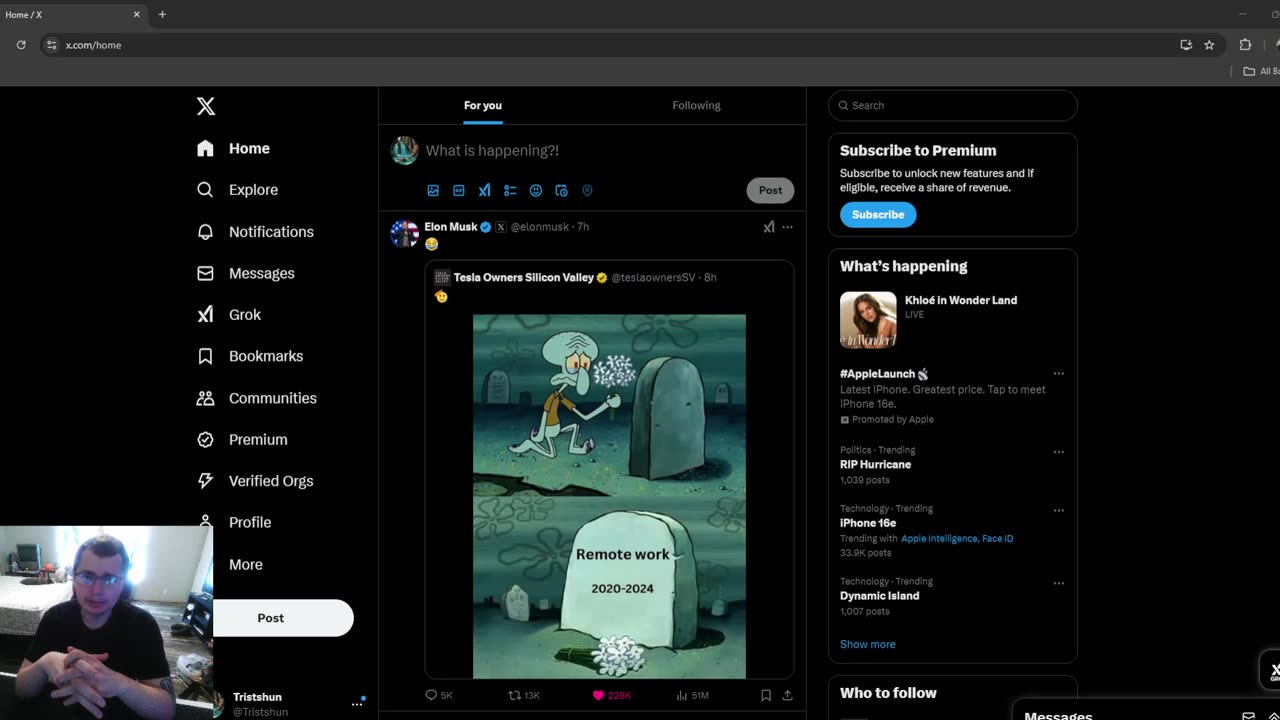Open a new browser tab
Image resolution: width=1280 pixels, height=720 pixels.
pyautogui.click(x=162, y=14)
